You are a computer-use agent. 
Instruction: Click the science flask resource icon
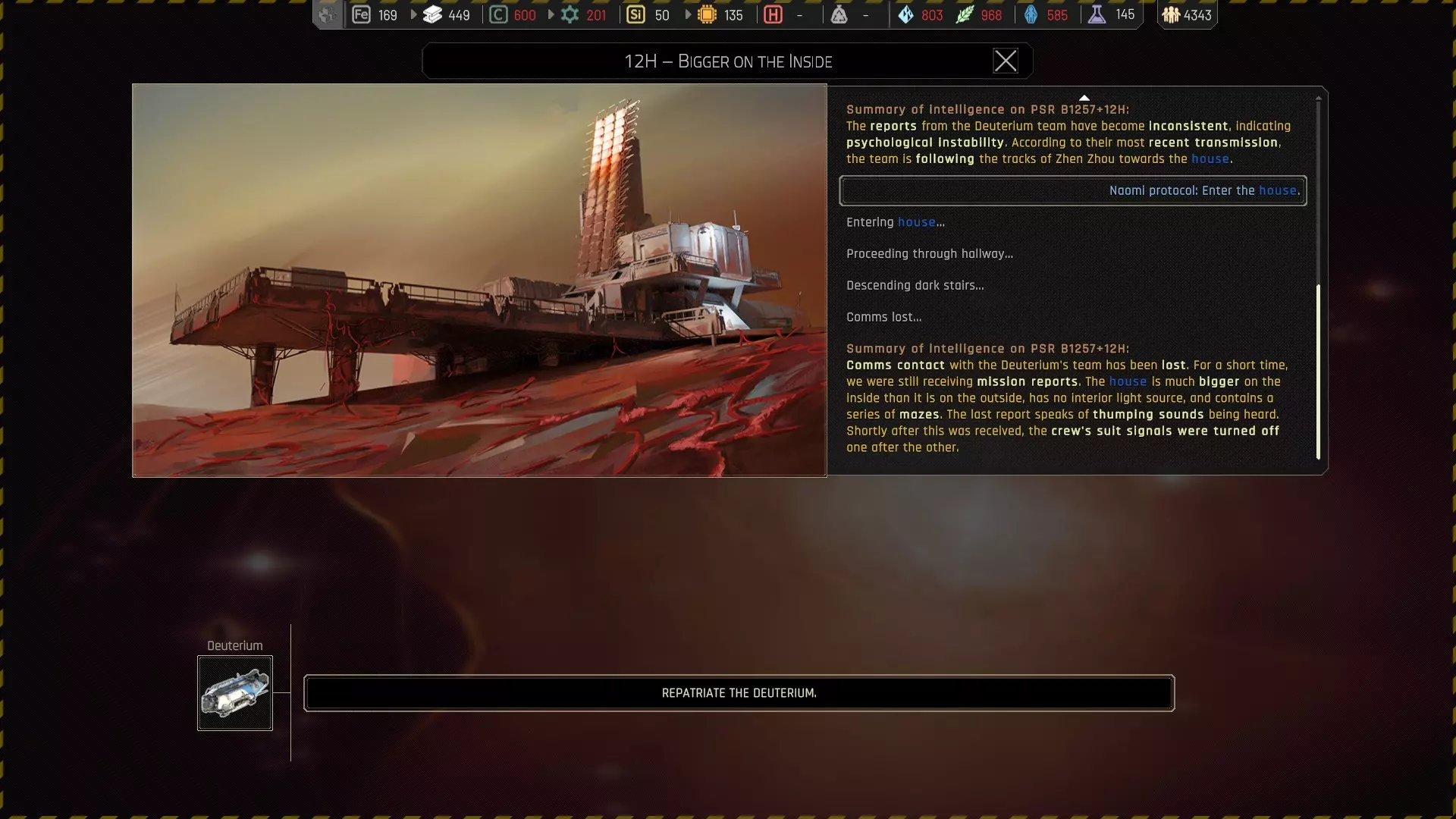click(x=1097, y=14)
